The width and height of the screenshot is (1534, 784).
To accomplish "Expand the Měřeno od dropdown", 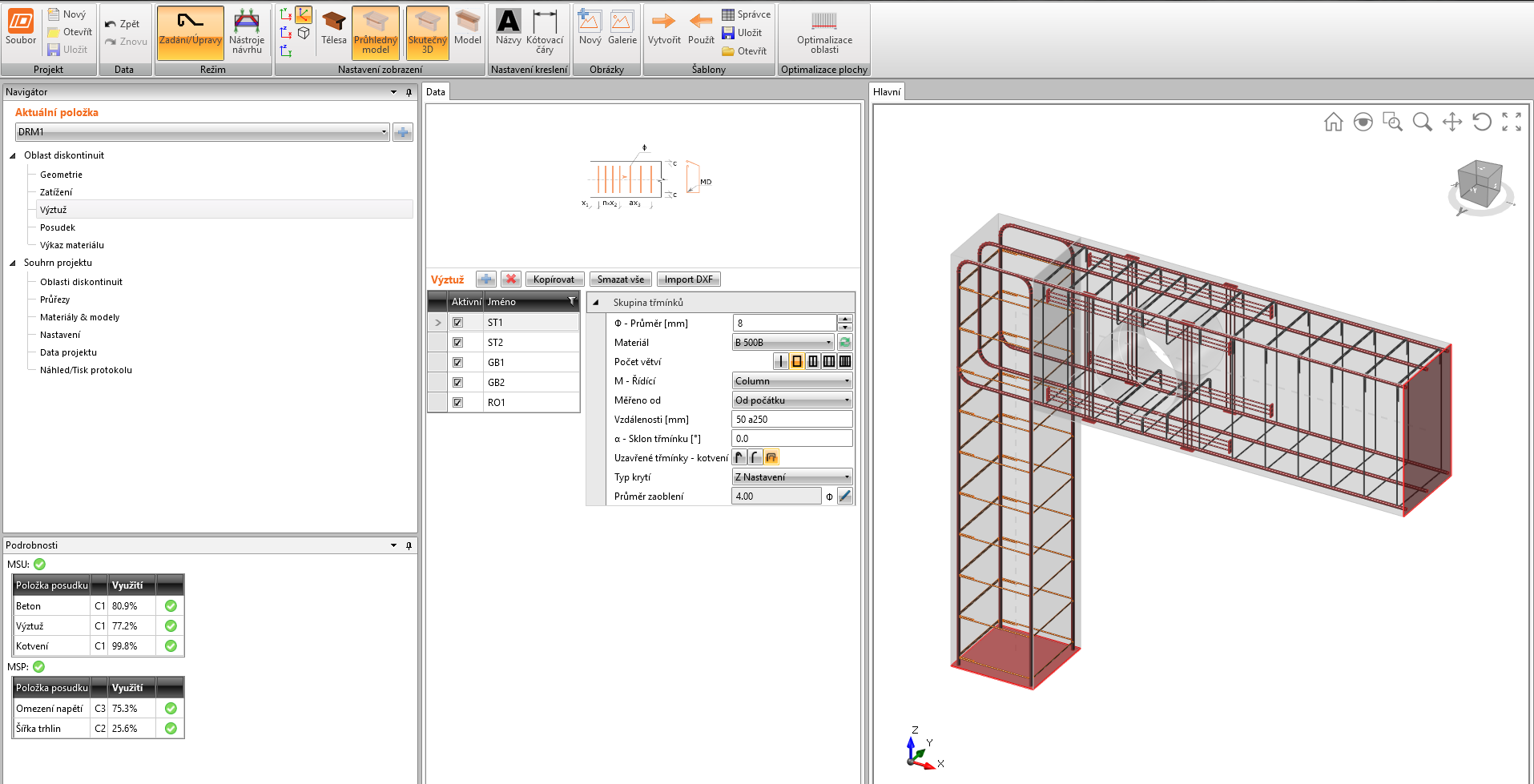I will pyautogui.click(x=791, y=400).
